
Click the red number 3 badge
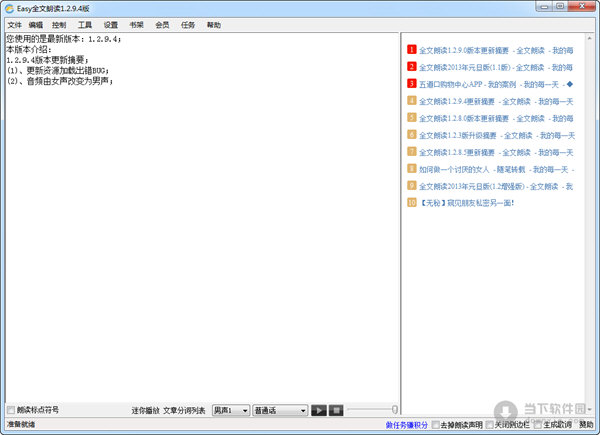click(411, 83)
